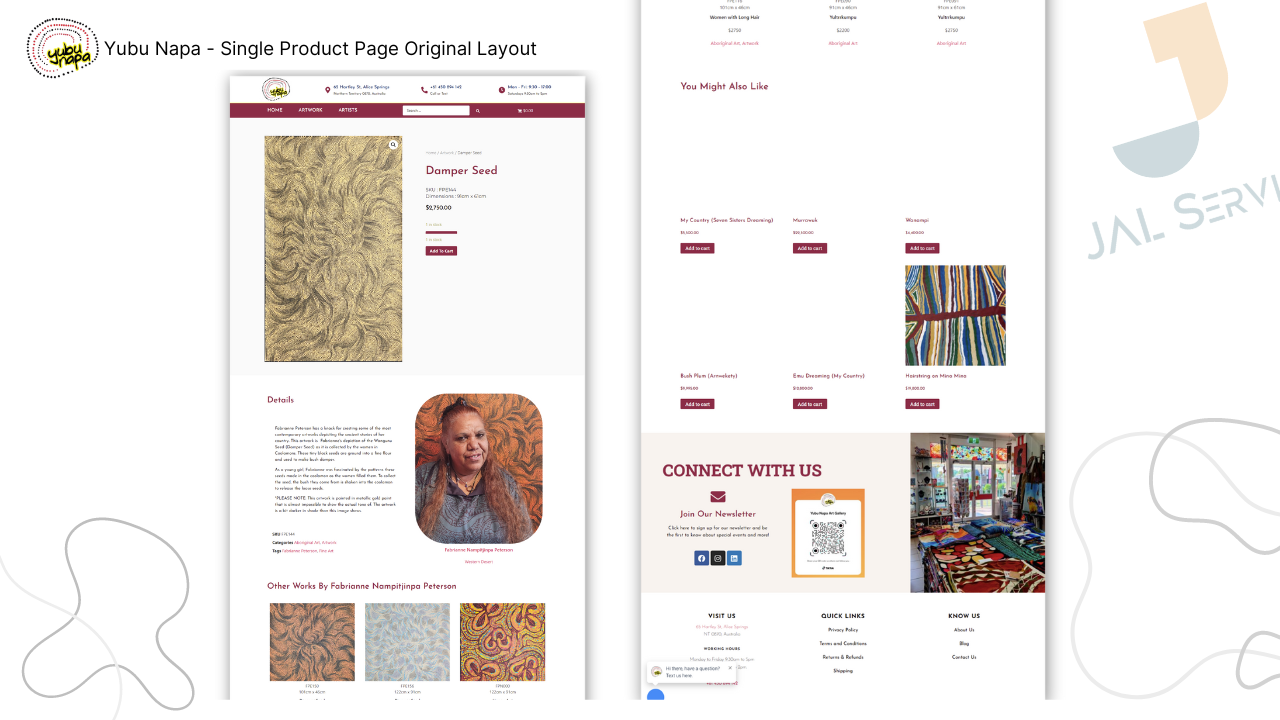Screen dimensions: 1280x720
Task: Open the ARTISTS menu item
Action: click(x=348, y=110)
